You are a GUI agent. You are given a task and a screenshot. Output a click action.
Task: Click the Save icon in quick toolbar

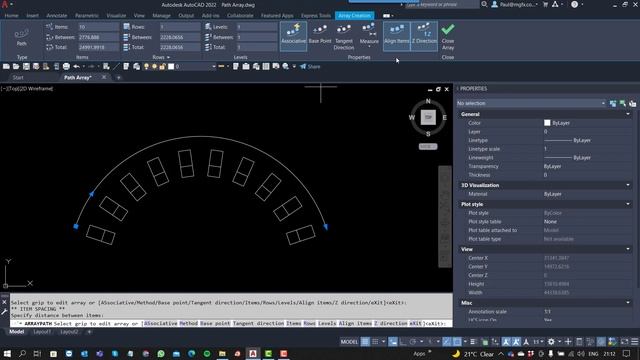click(26, 67)
